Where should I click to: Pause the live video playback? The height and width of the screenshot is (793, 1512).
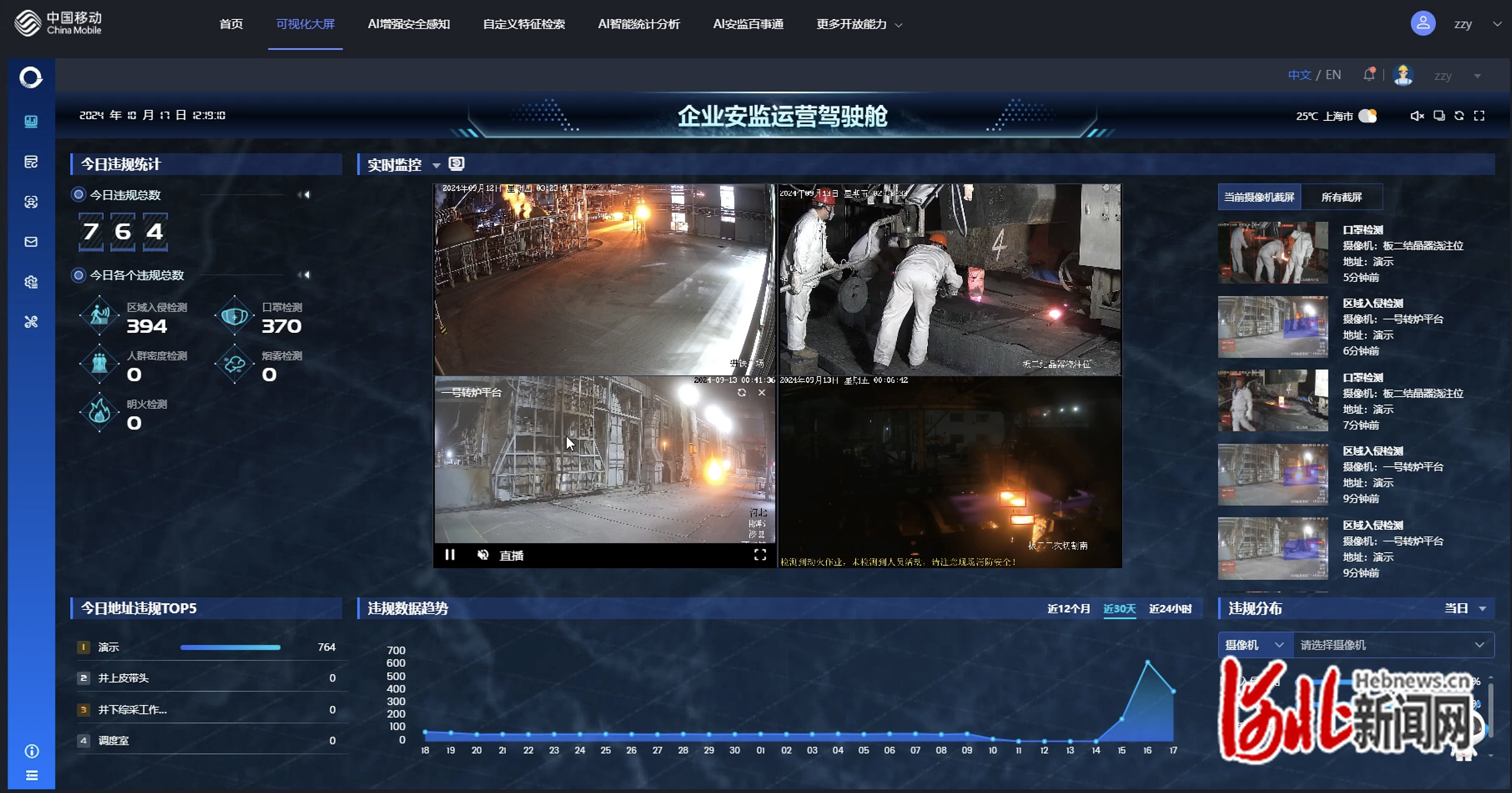tap(450, 555)
